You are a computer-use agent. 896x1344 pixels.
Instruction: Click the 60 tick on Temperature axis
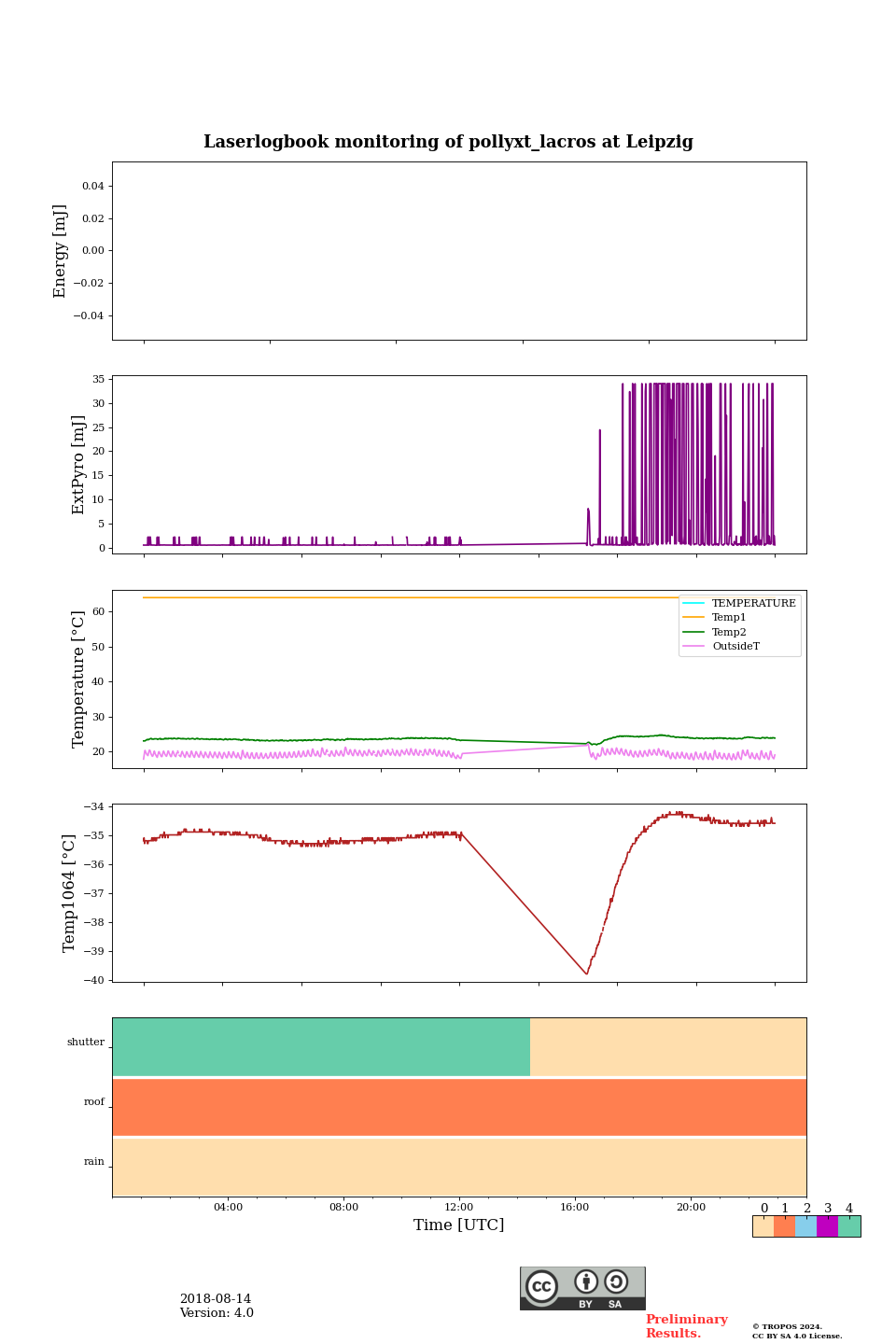click(98, 611)
